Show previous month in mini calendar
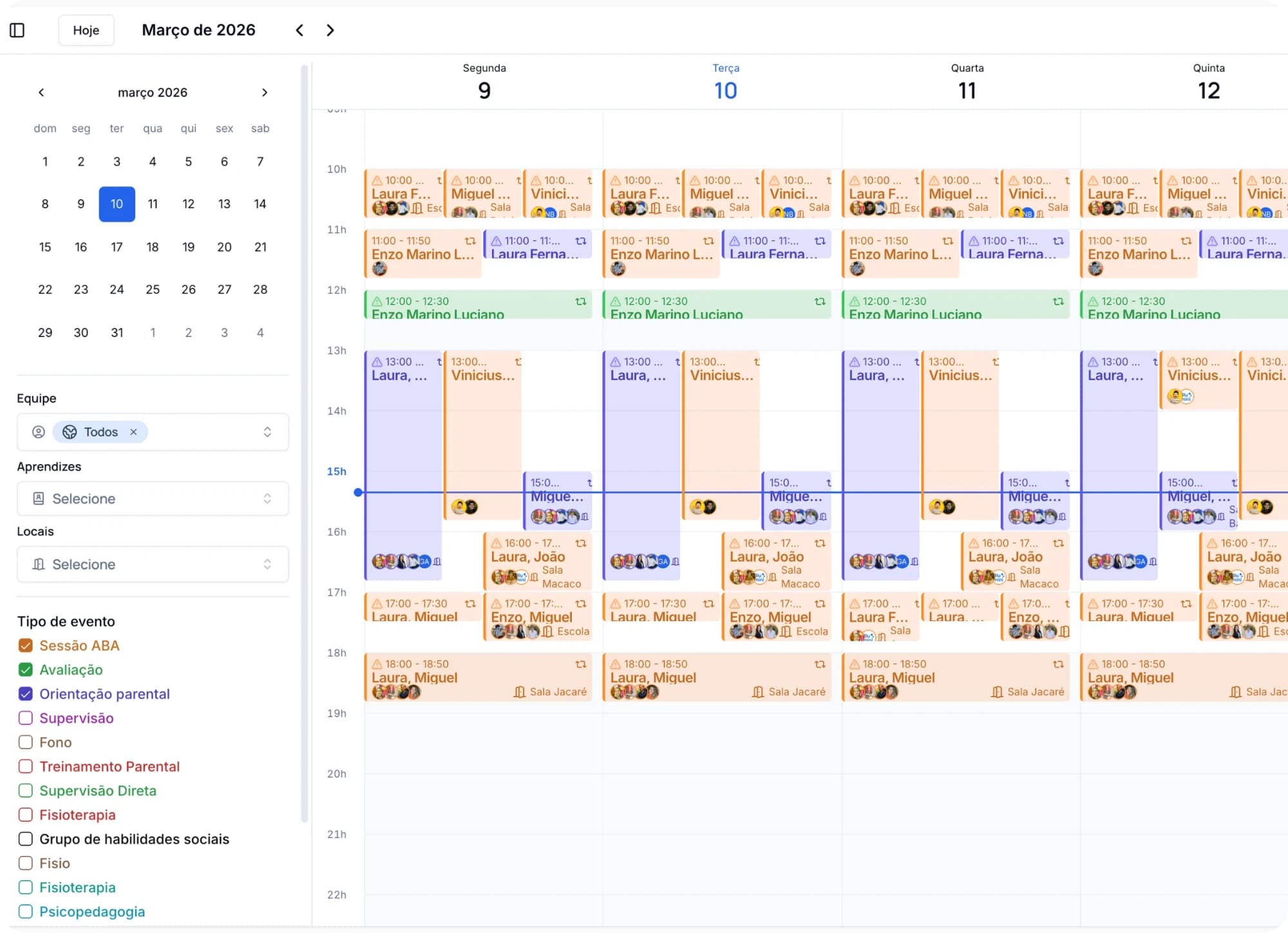 (41, 92)
